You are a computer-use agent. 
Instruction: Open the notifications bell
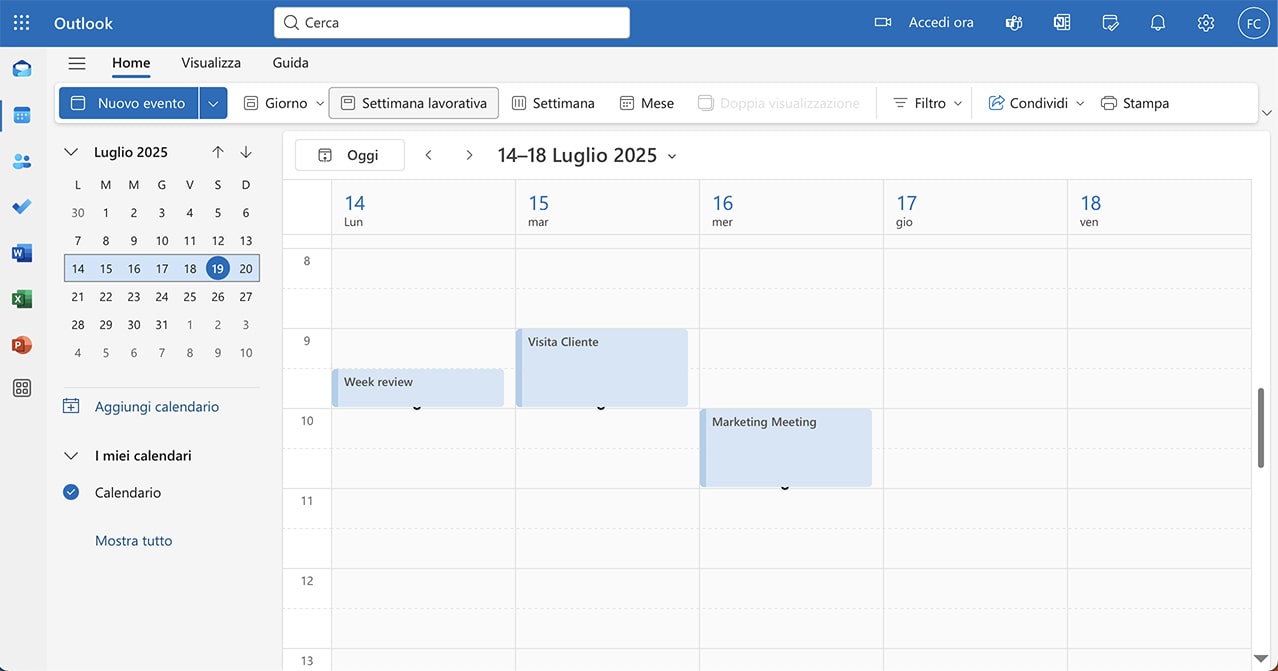(1157, 22)
